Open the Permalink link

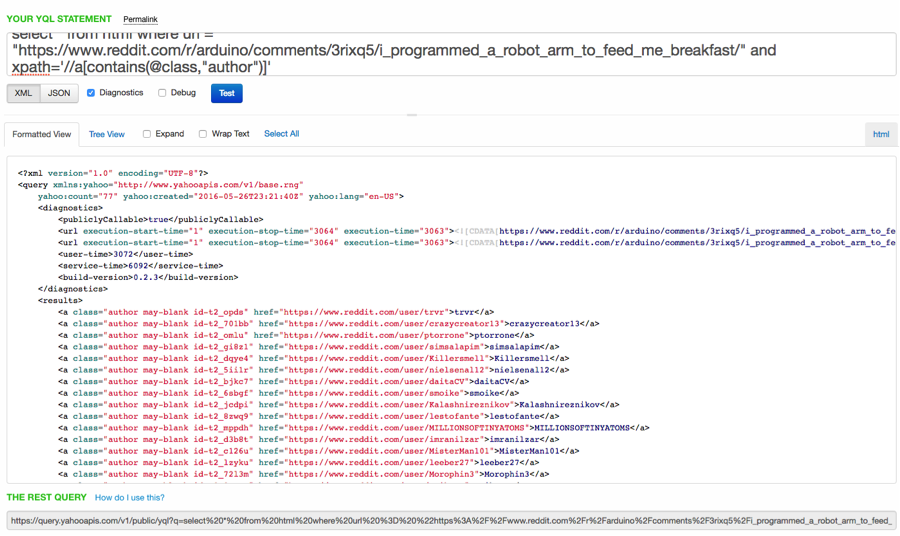(140, 20)
